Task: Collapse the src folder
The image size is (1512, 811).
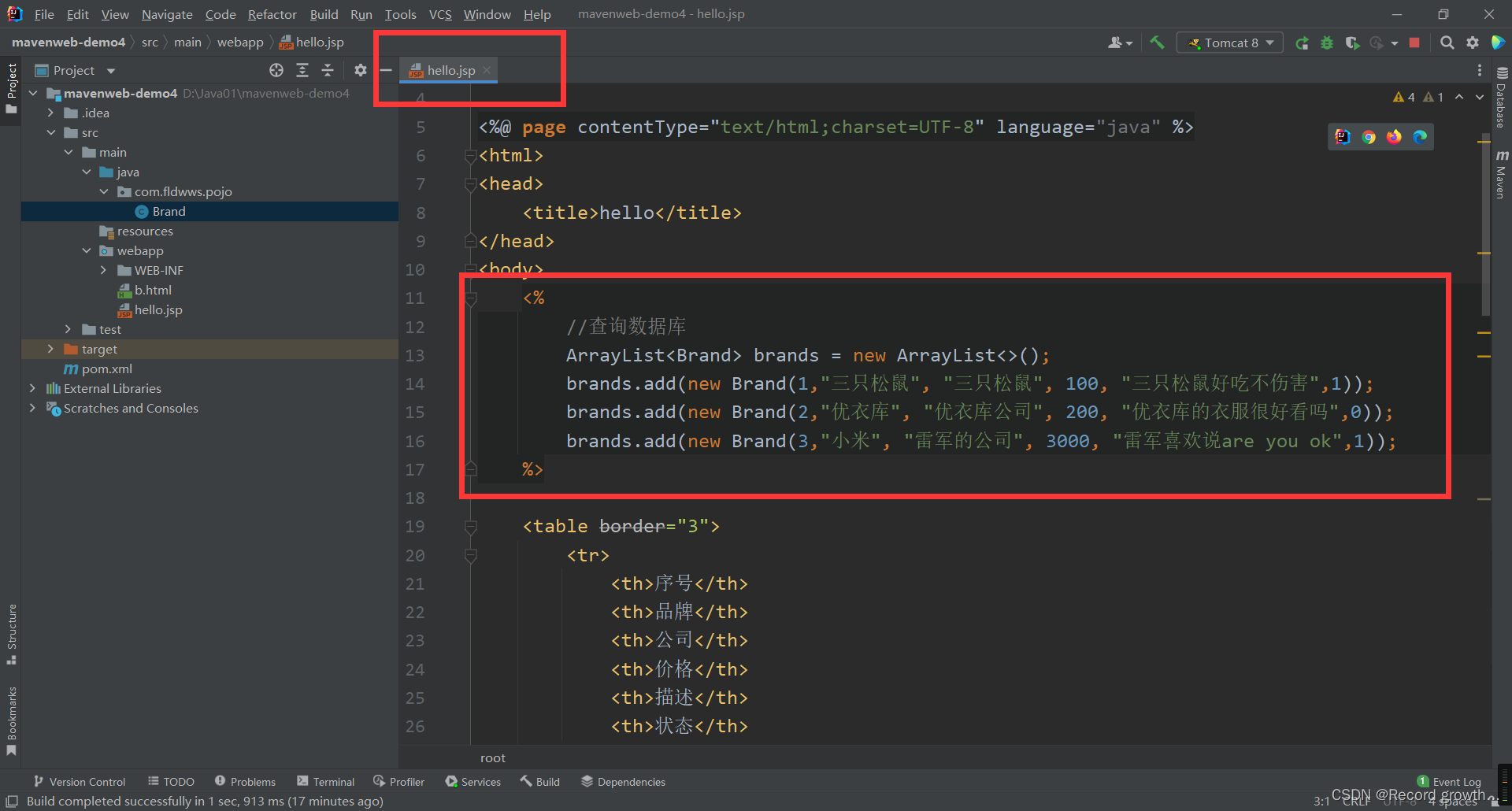Action: click(50, 132)
